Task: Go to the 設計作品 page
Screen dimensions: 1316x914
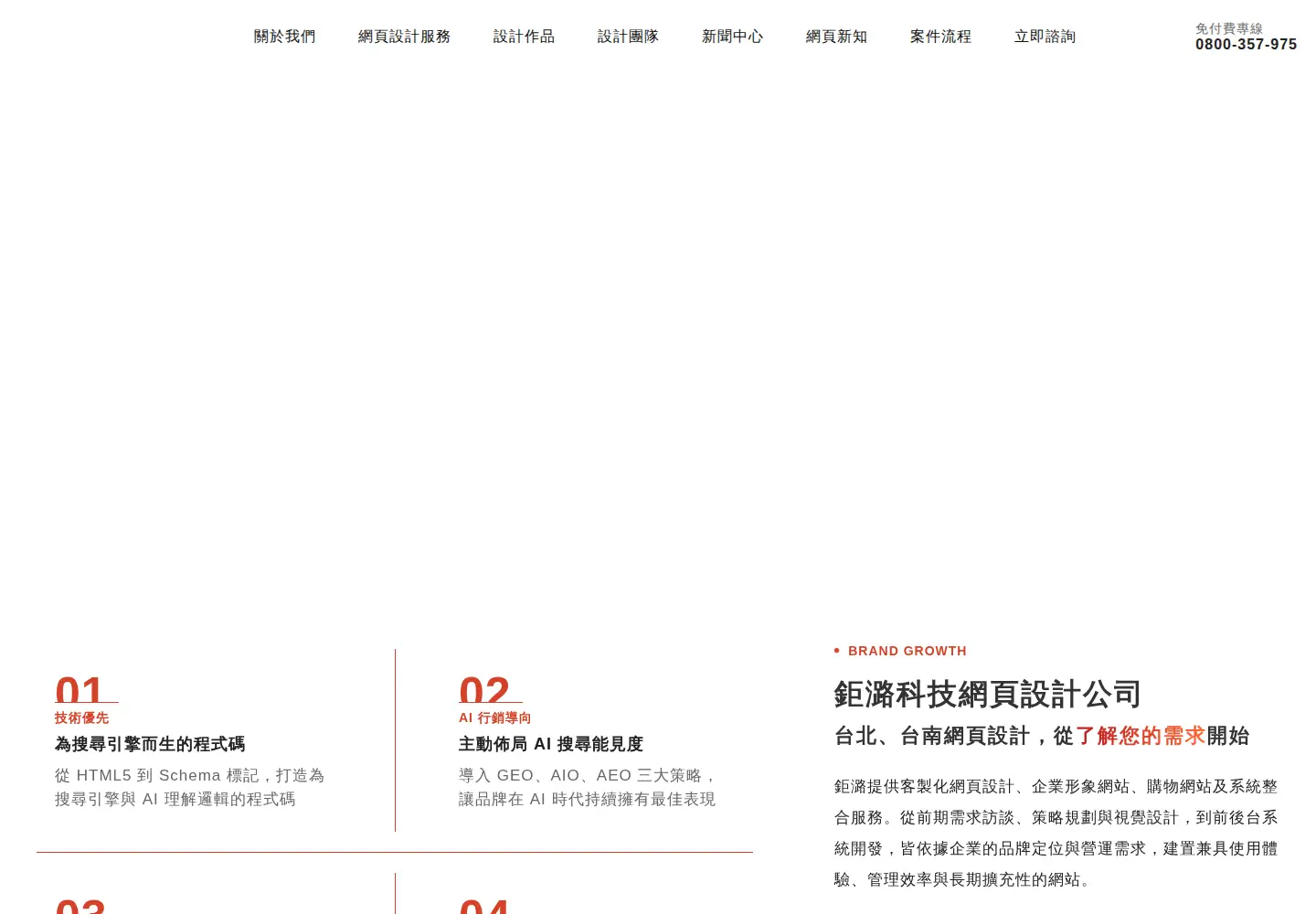Action: click(x=524, y=37)
